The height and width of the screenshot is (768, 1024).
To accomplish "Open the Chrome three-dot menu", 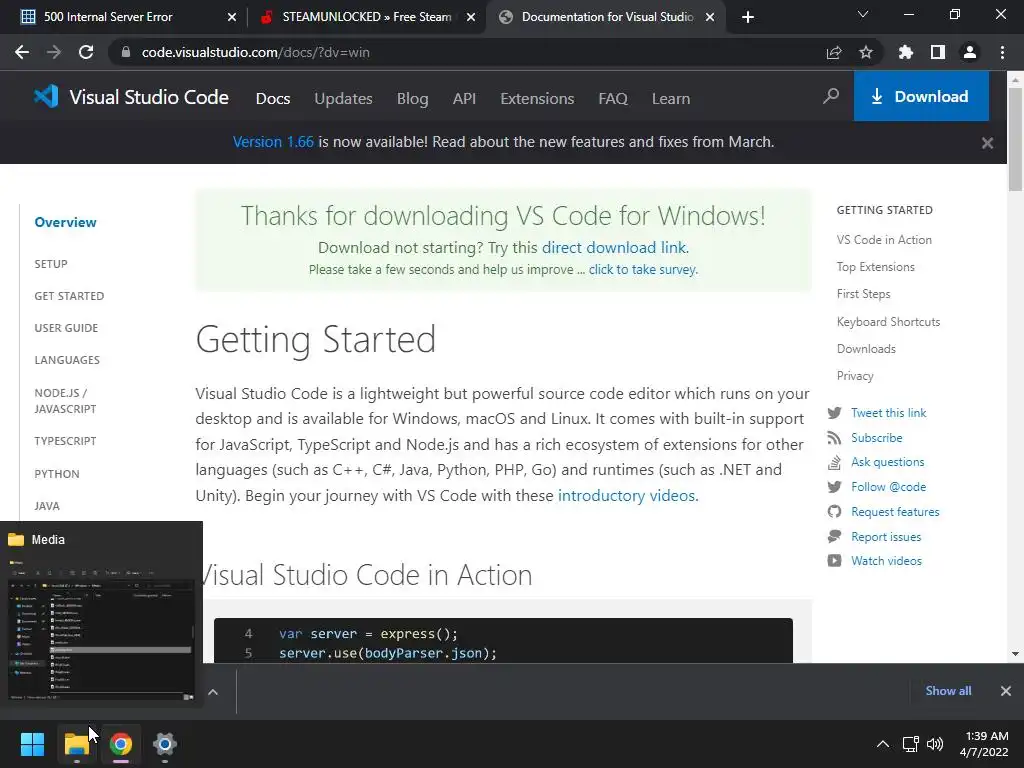I will [x=1002, y=52].
